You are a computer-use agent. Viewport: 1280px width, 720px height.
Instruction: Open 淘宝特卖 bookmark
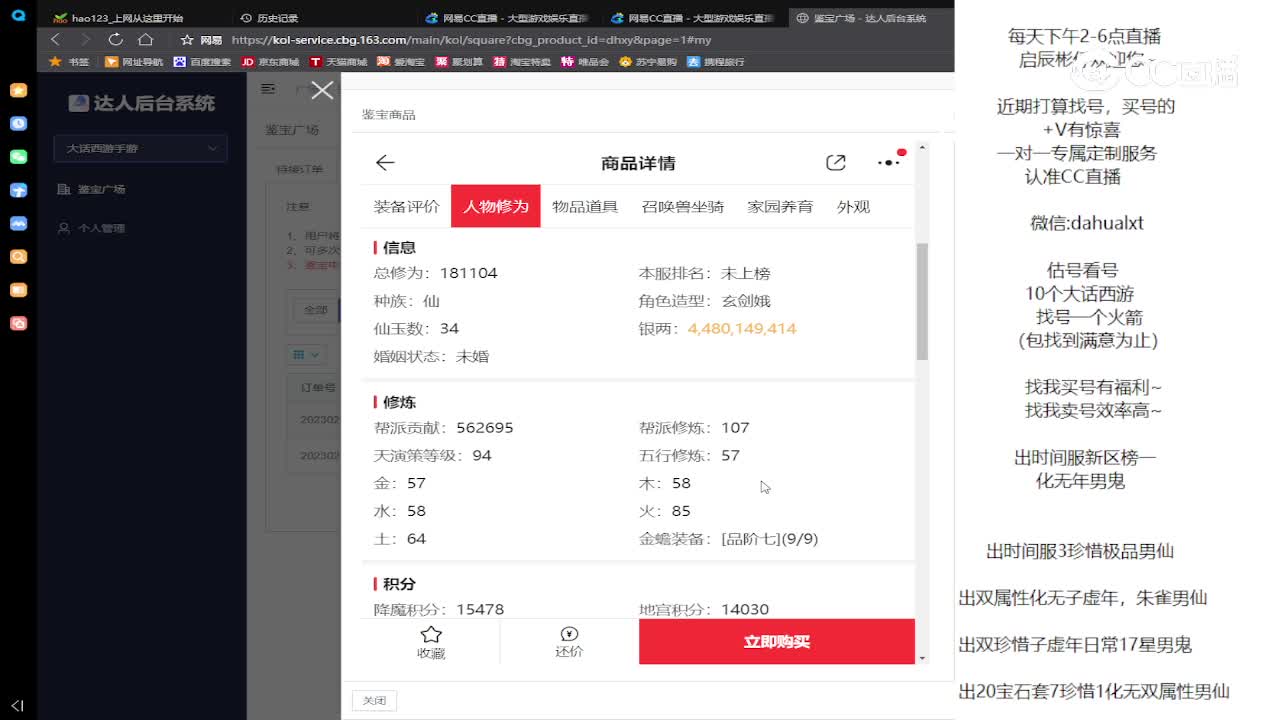tap(522, 62)
